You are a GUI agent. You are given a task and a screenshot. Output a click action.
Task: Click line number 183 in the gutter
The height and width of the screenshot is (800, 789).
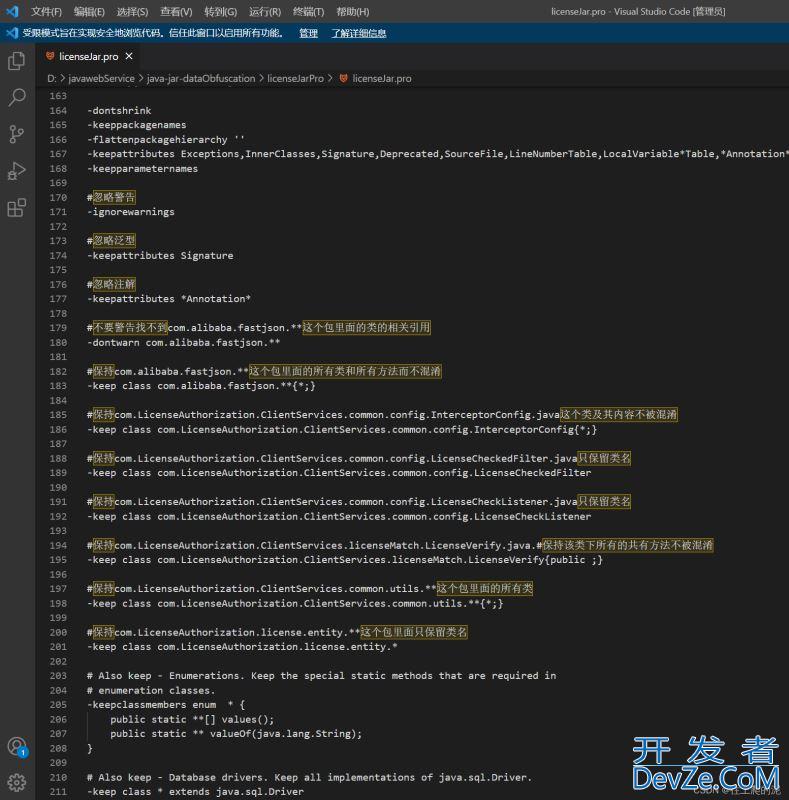coord(58,386)
